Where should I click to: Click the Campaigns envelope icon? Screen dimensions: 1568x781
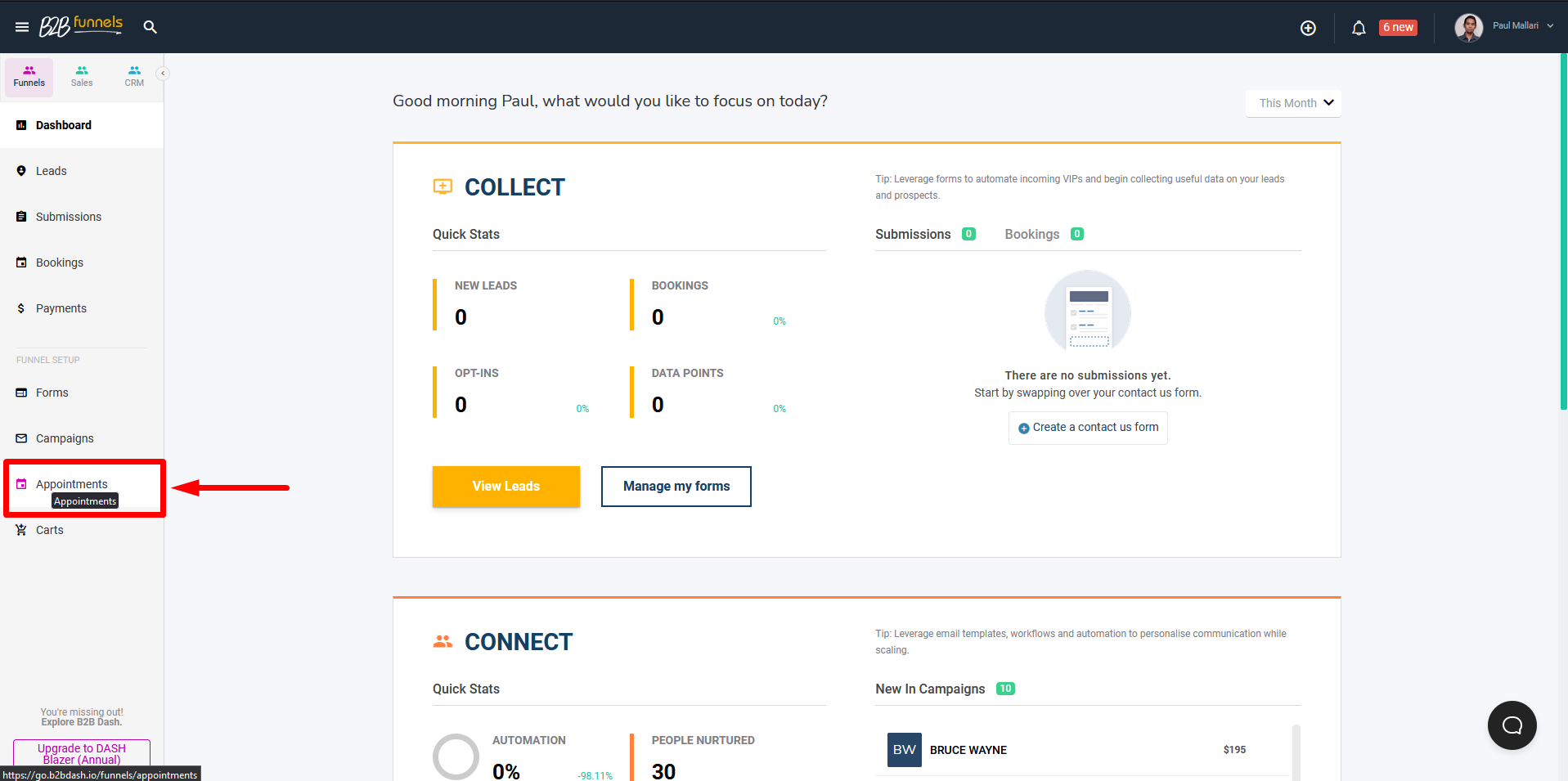(21, 438)
